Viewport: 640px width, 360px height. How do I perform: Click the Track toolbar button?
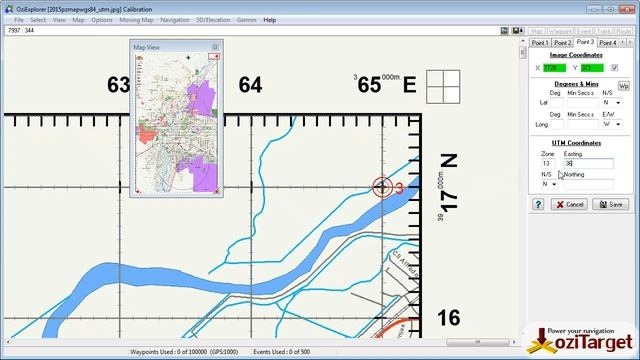coord(603,31)
